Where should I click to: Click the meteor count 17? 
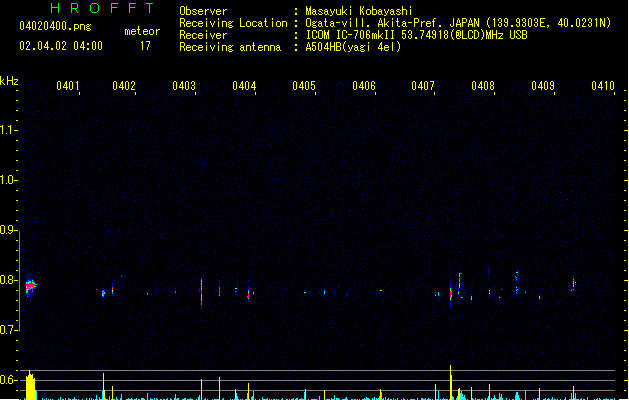[145, 46]
